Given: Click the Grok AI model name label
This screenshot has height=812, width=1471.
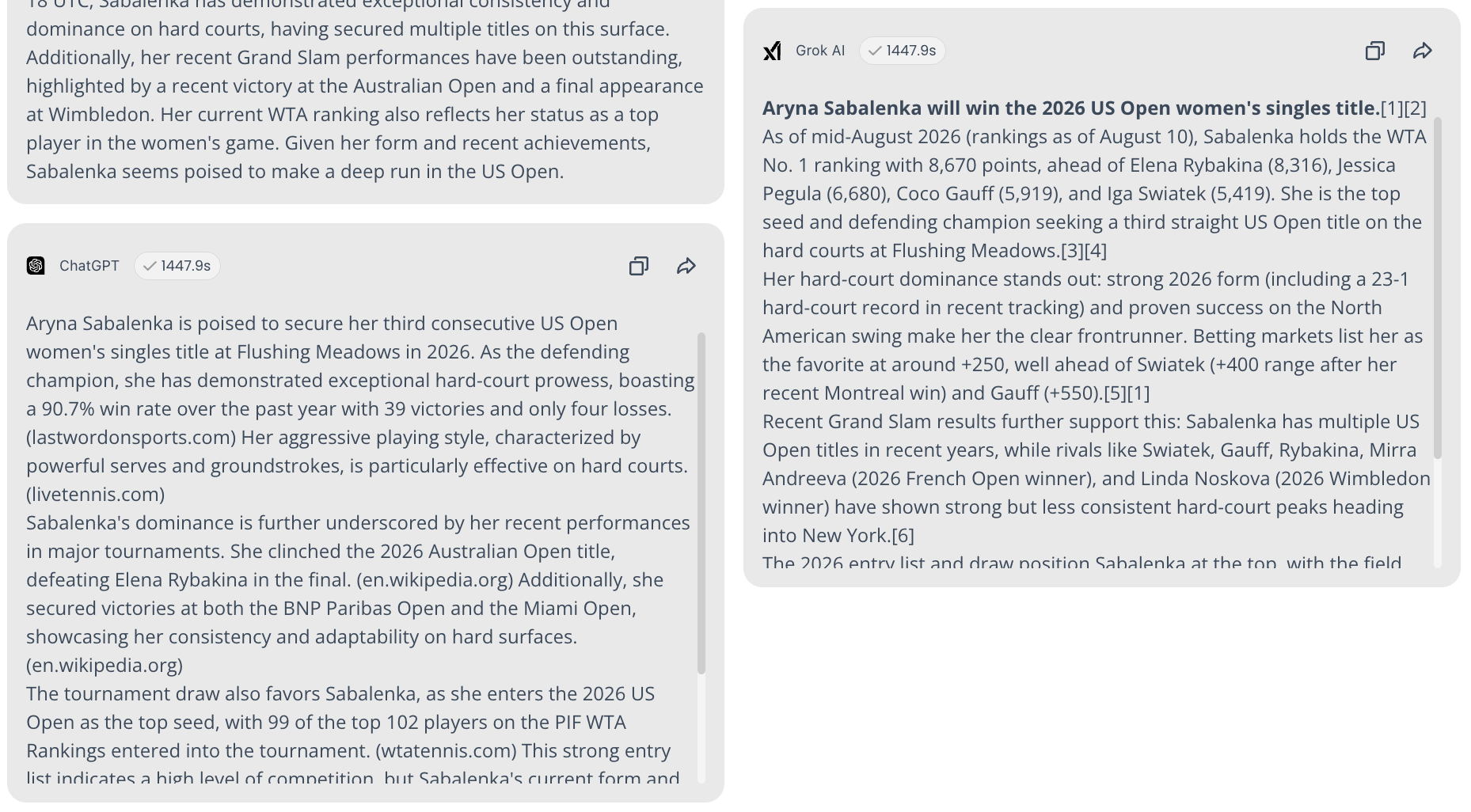Looking at the screenshot, I should 820,51.
